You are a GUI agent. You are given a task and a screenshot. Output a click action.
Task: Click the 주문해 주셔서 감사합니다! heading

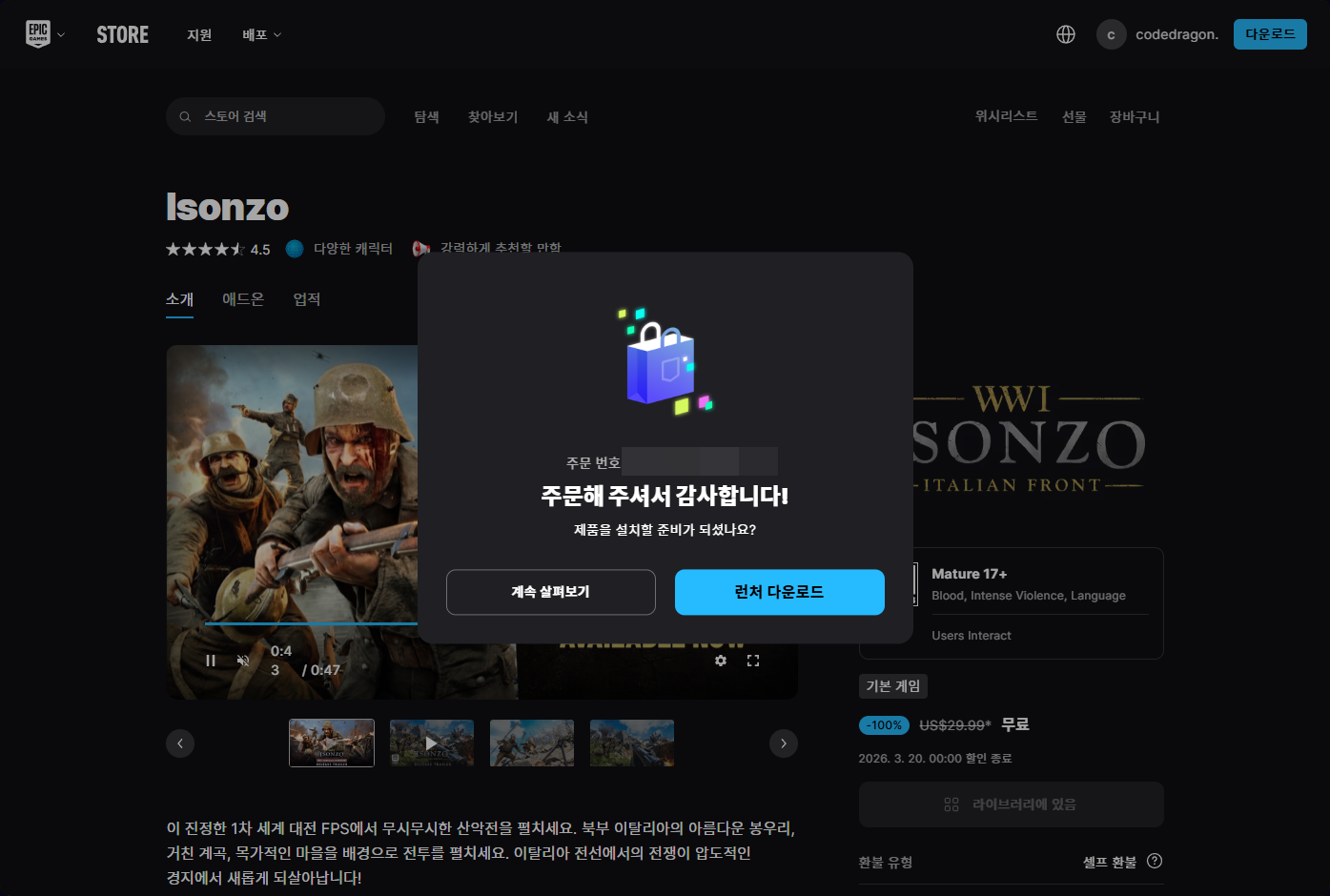tap(665, 496)
